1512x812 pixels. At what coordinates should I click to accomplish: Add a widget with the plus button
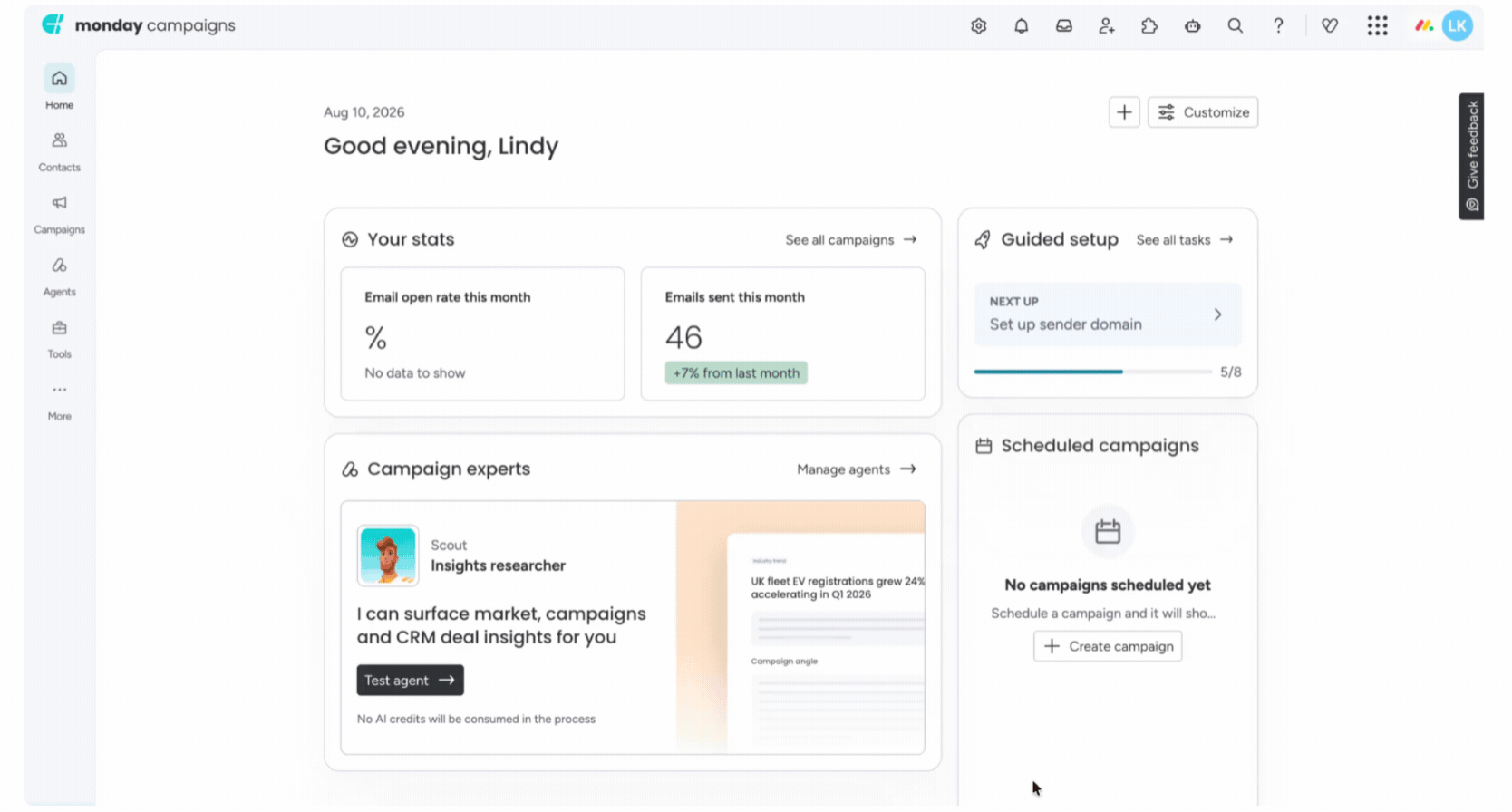point(1124,112)
